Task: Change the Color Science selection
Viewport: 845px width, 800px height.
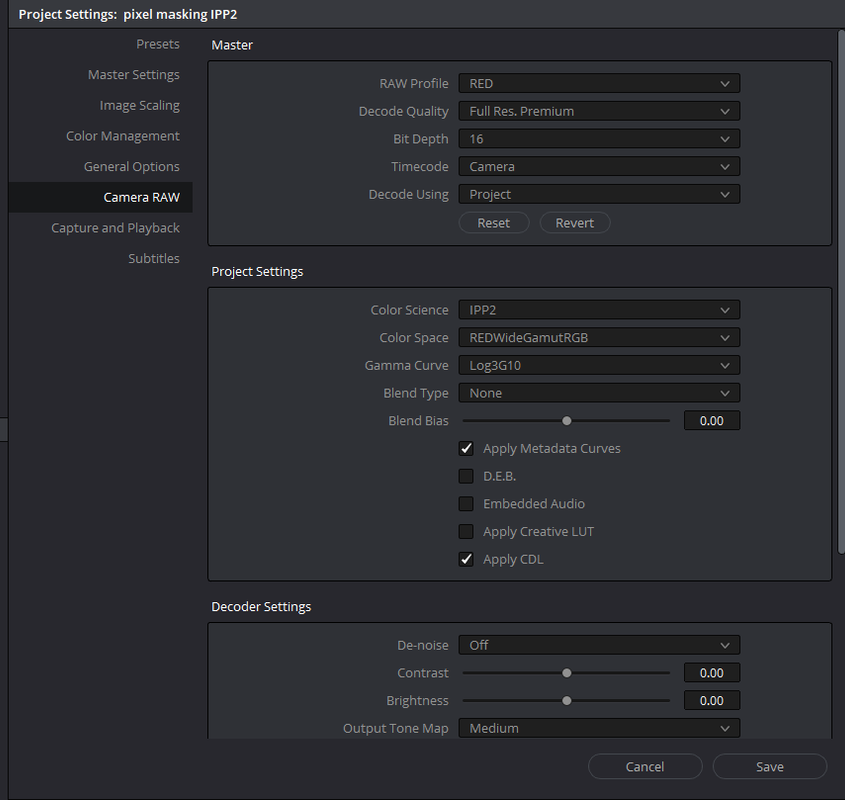Action: pos(599,310)
